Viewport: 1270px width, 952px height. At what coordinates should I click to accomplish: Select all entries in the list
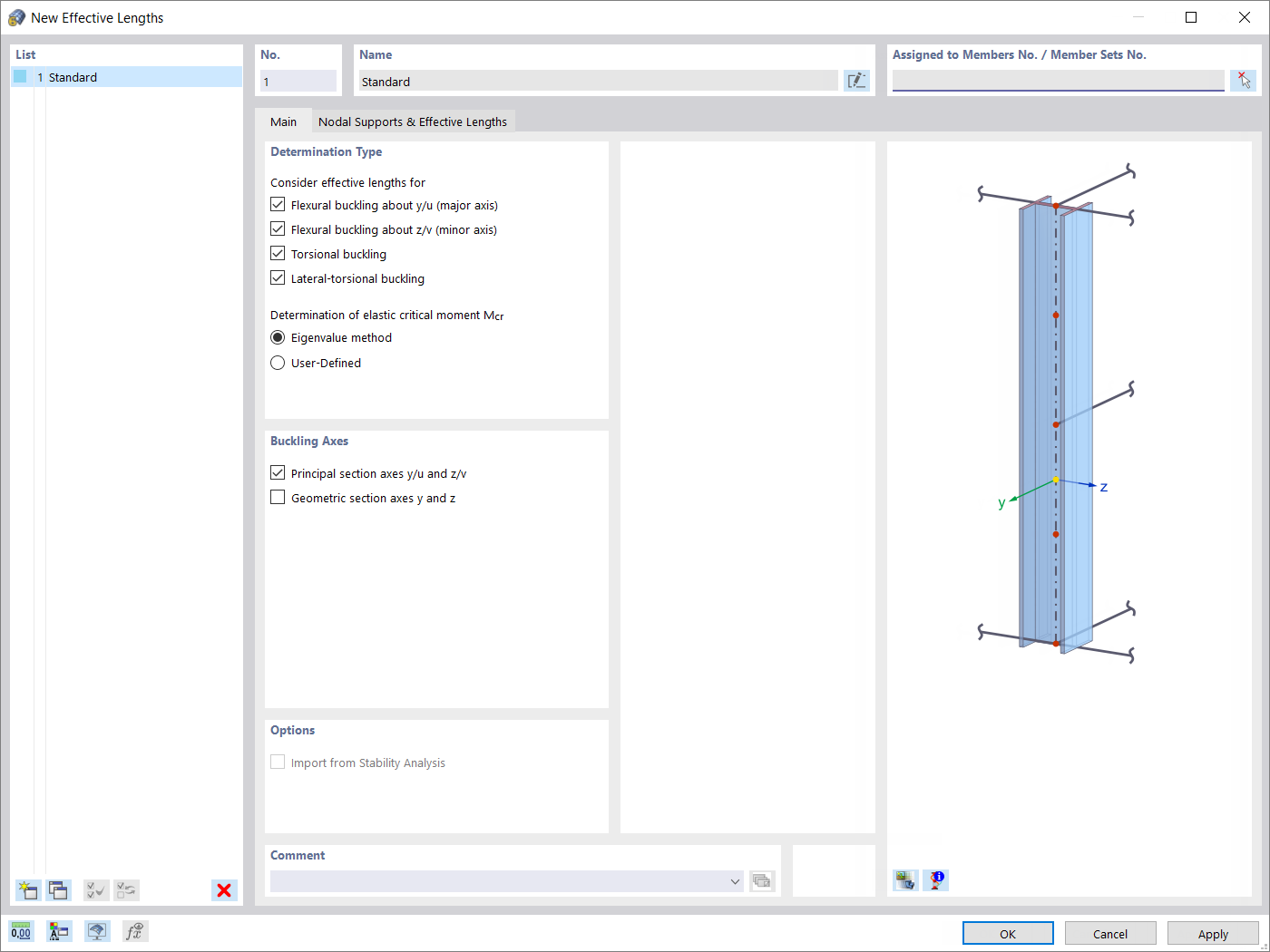[95, 890]
